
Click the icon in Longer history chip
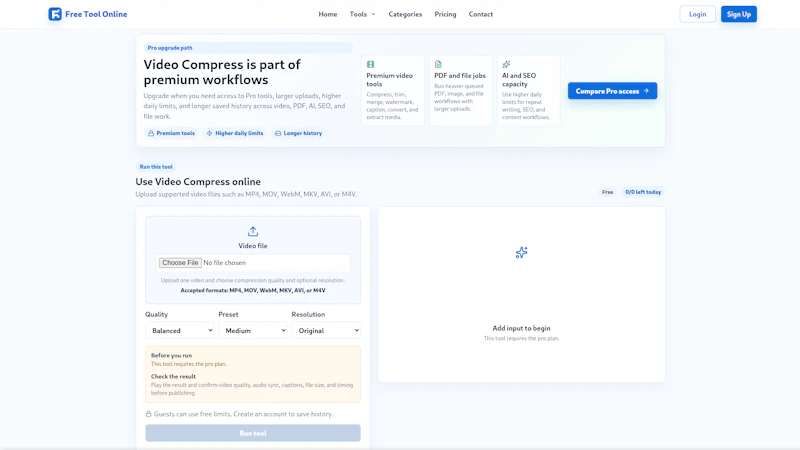coord(278,133)
